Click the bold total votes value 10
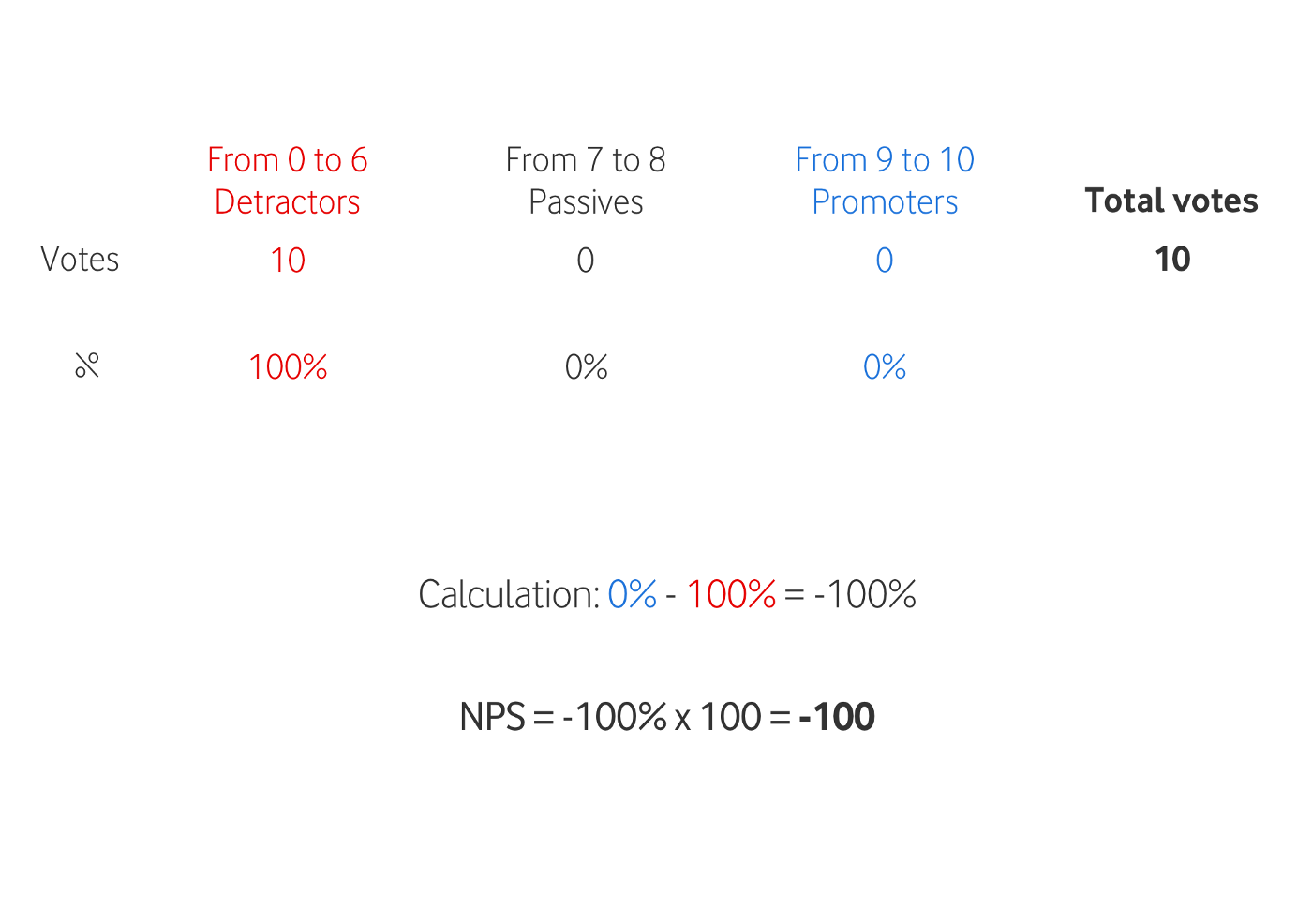This screenshot has height=924, width=1312. pos(1172,260)
